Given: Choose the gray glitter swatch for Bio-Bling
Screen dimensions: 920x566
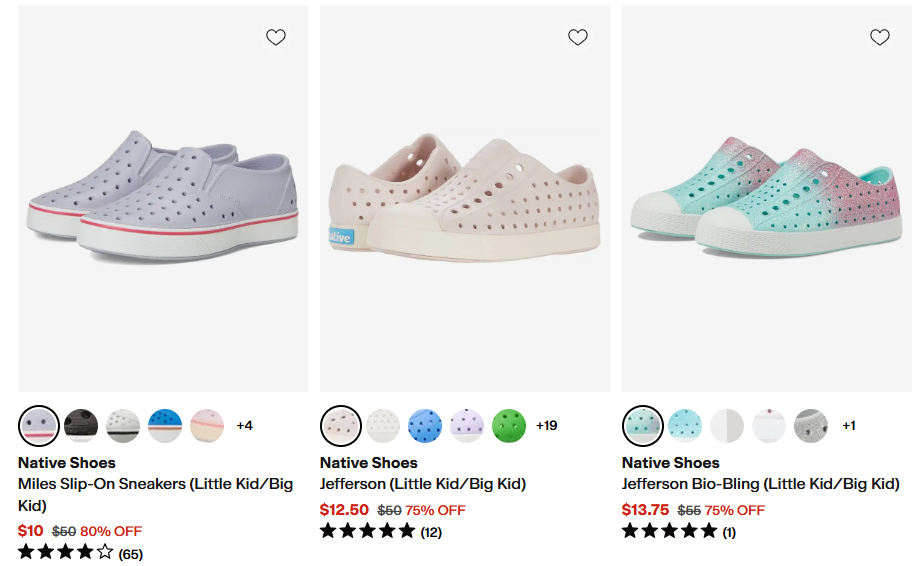Looking at the screenshot, I should pyautogui.click(x=811, y=425).
